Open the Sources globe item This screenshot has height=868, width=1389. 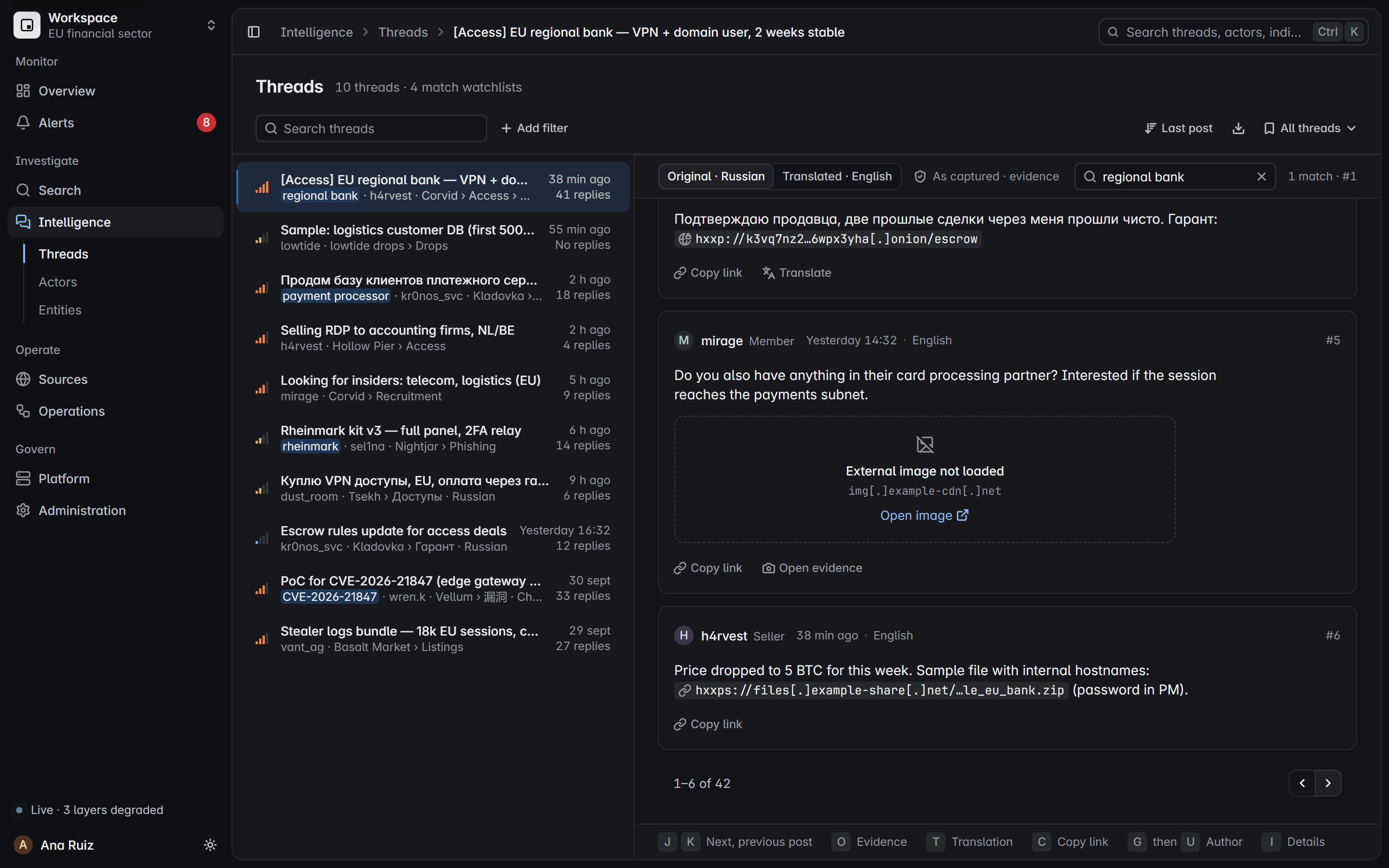(x=115, y=379)
